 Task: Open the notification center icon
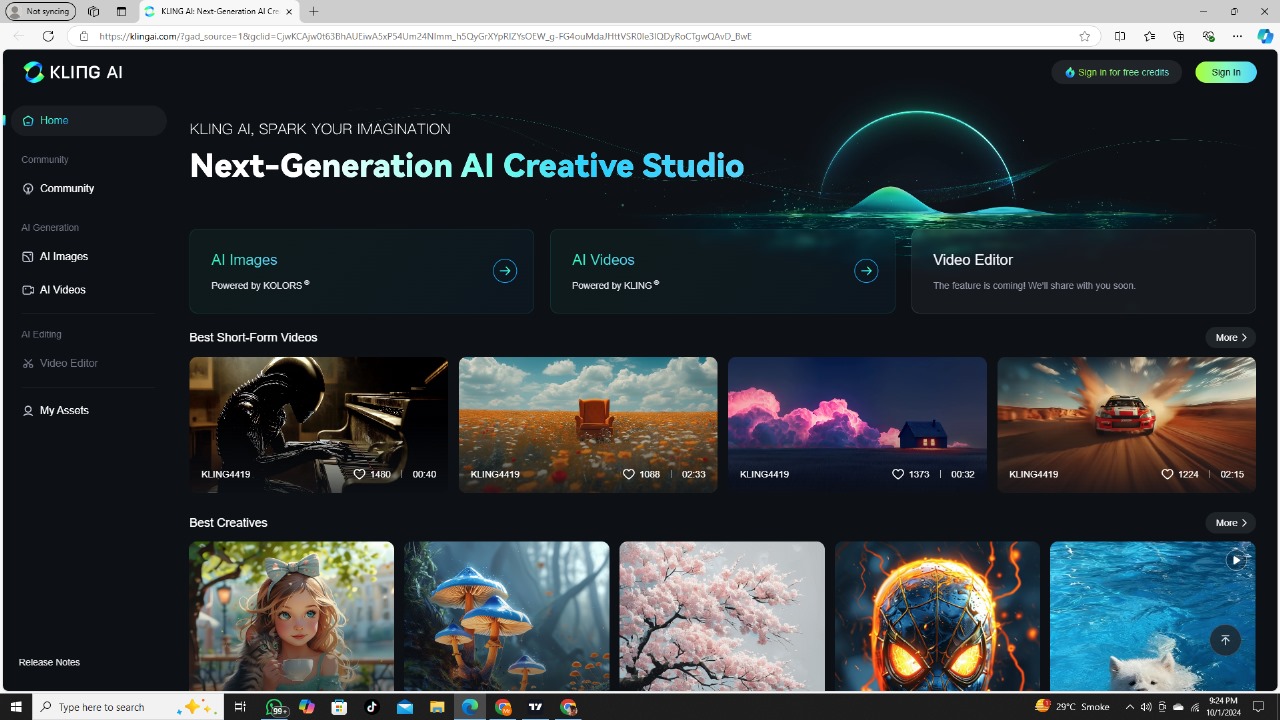pyautogui.click(x=1259, y=707)
